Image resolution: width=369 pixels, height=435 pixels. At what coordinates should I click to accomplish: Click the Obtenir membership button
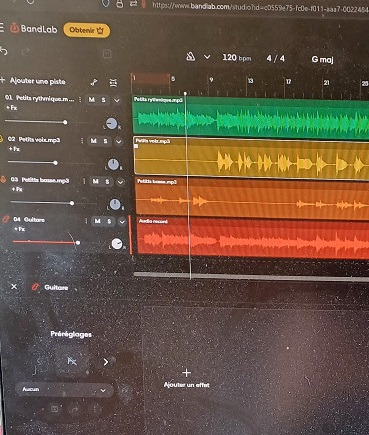pyautogui.click(x=87, y=30)
